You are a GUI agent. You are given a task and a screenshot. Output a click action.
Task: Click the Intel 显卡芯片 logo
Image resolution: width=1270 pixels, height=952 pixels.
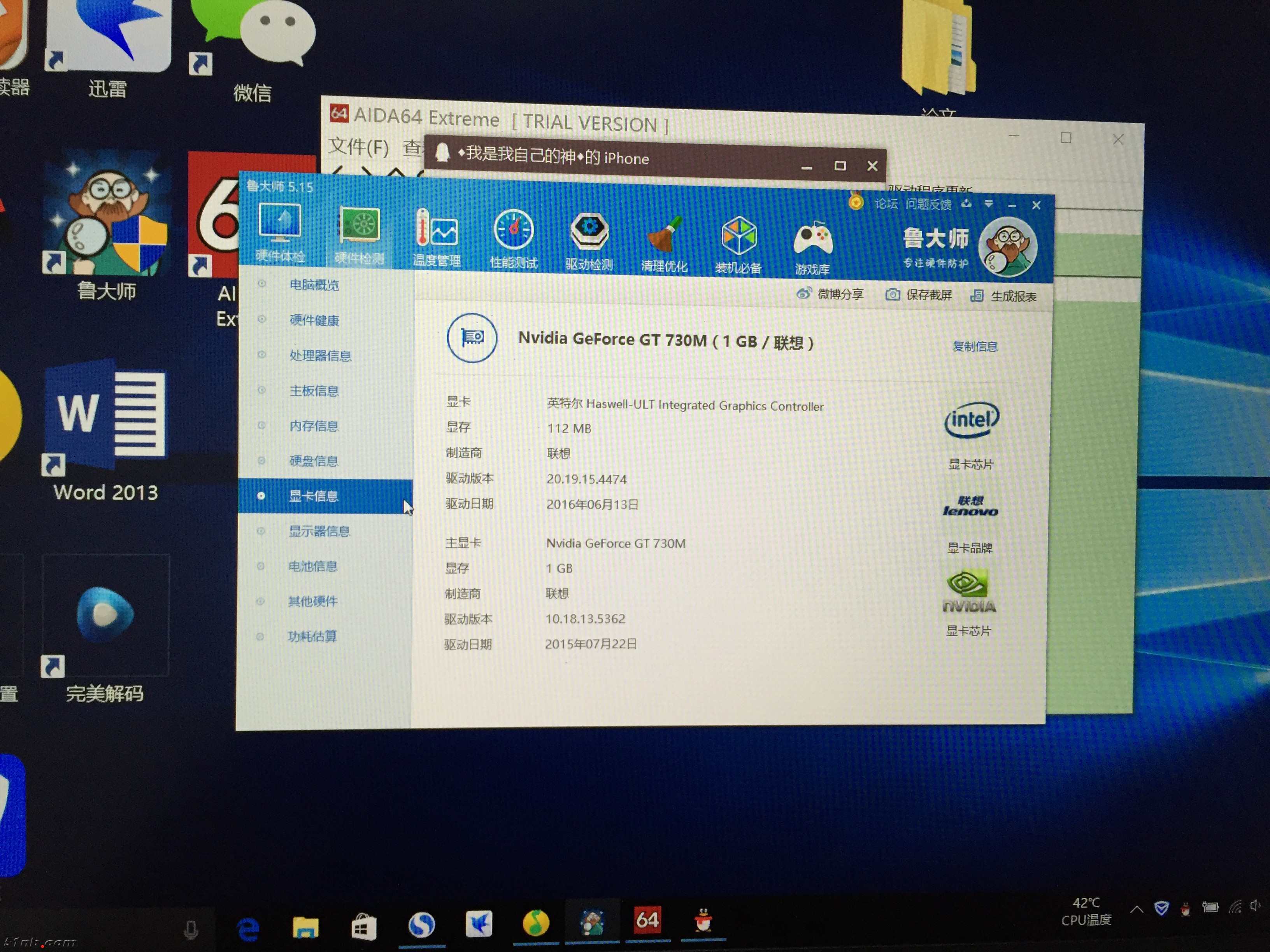tap(972, 420)
